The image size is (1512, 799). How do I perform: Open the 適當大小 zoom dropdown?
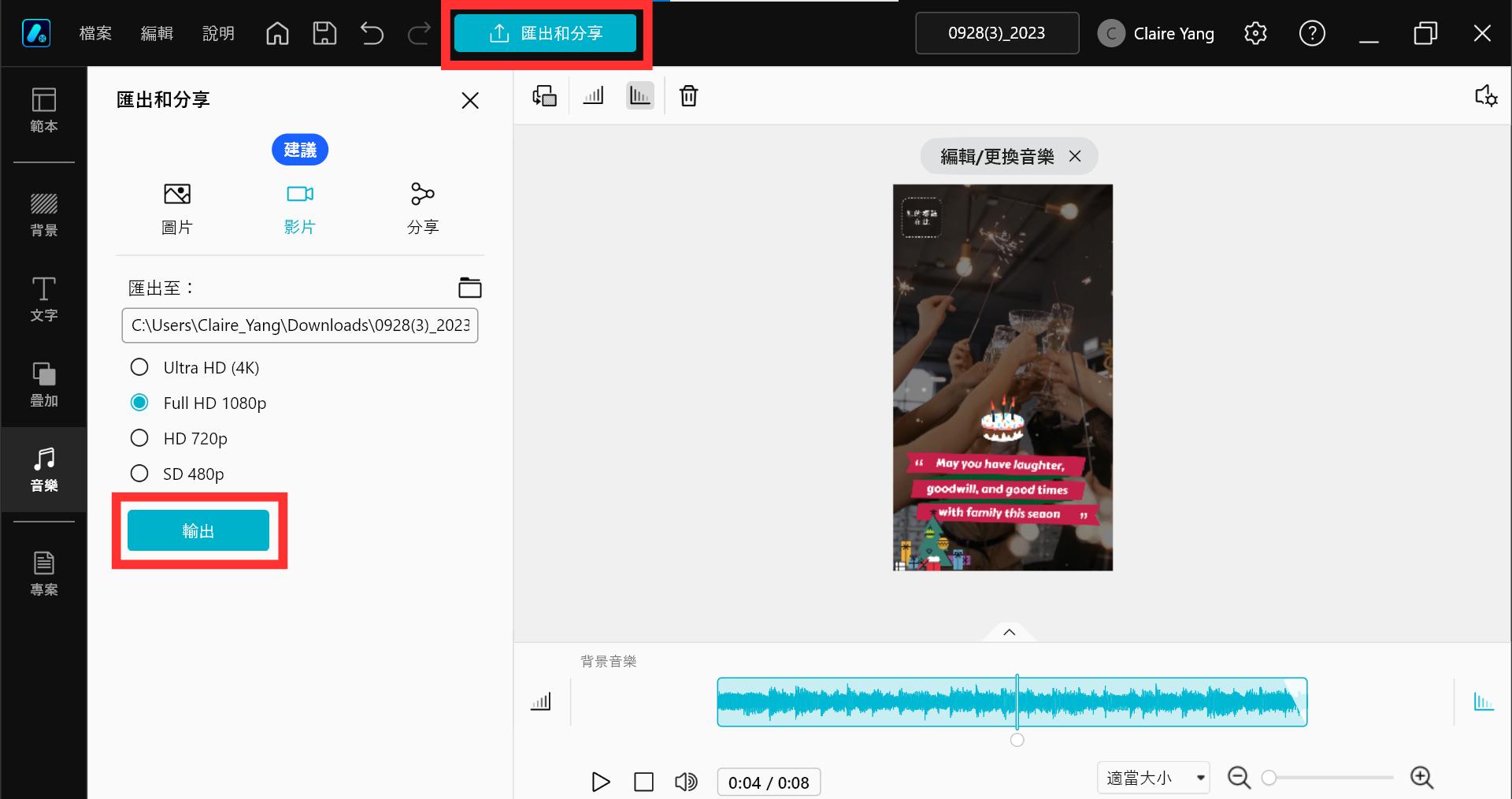point(1153,778)
